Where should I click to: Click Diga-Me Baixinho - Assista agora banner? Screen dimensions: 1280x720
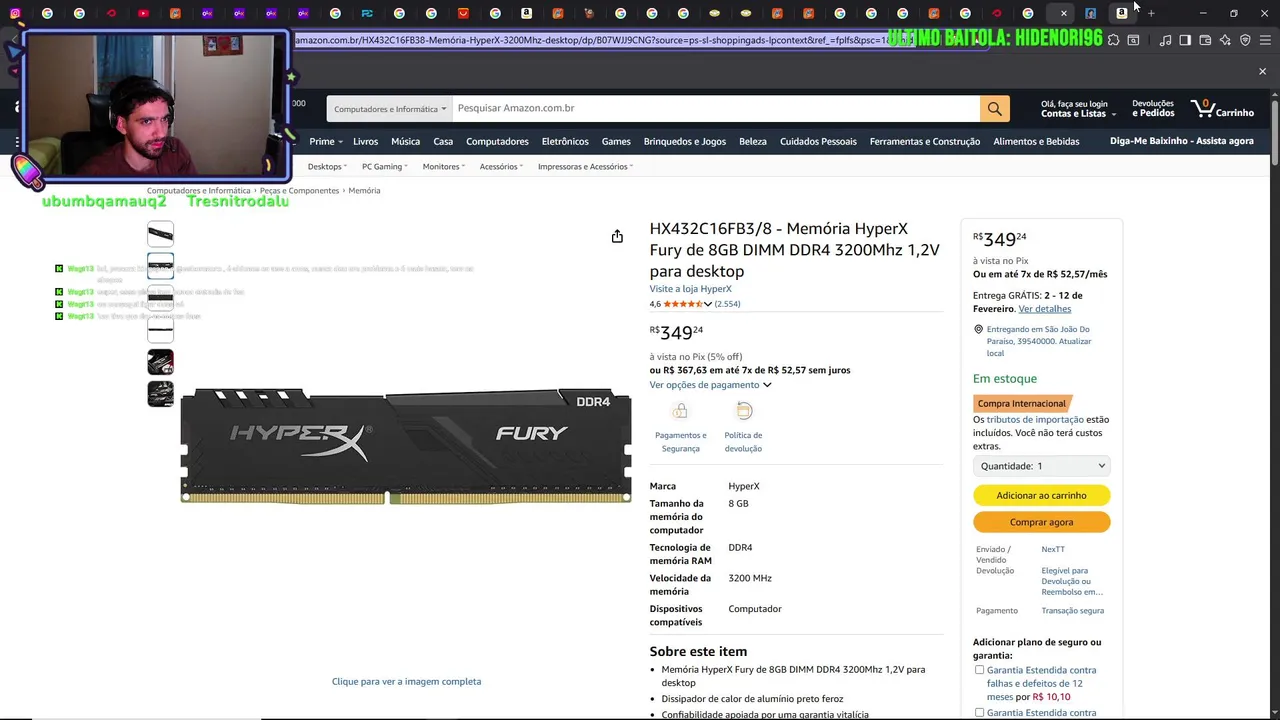click(x=1181, y=141)
